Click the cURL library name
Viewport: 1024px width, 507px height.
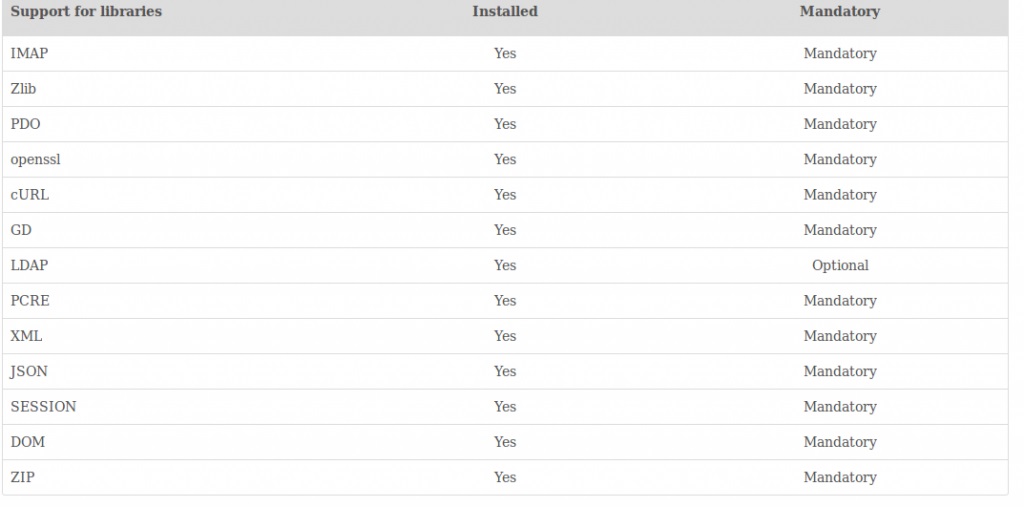(29, 195)
